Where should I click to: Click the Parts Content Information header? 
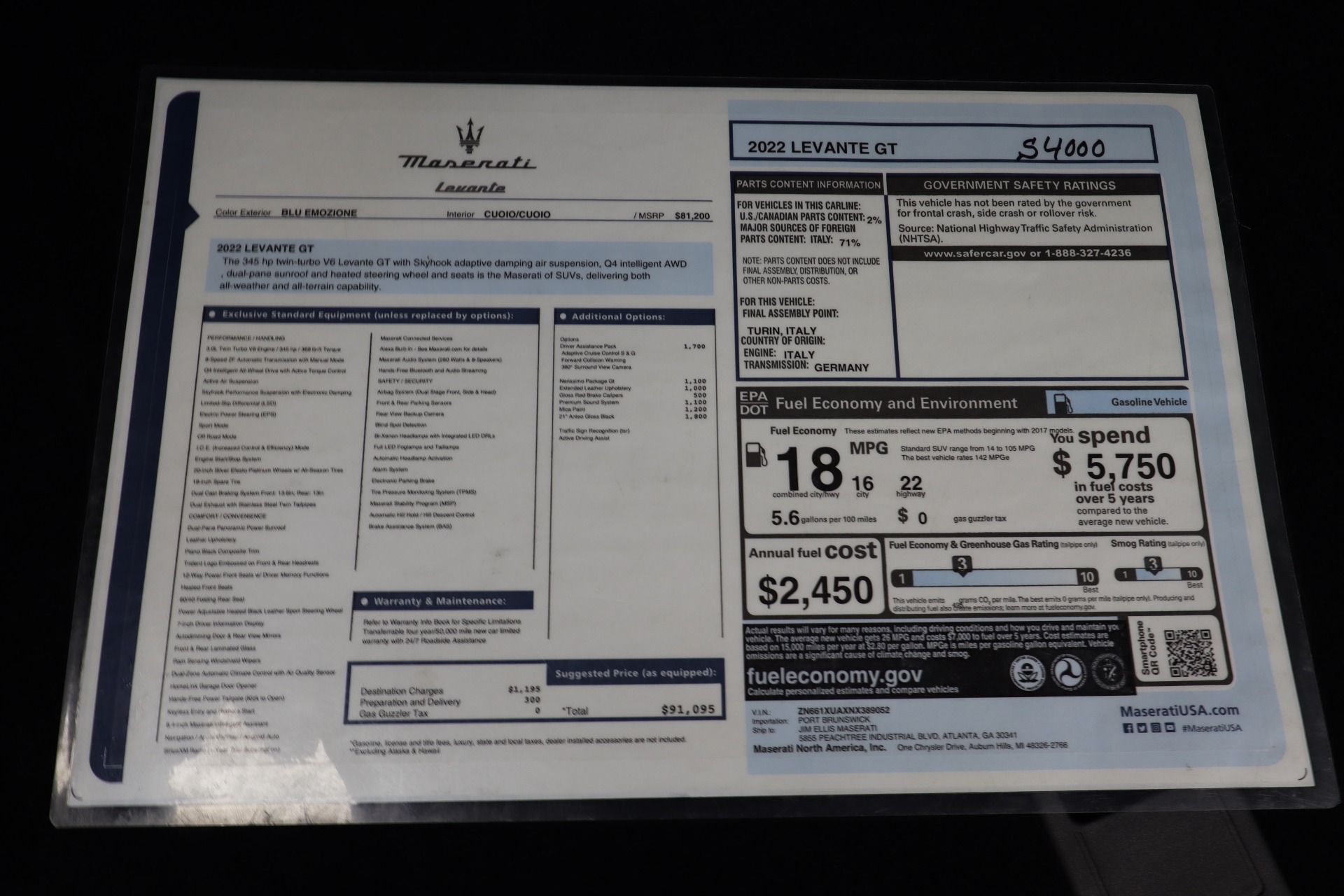tap(808, 185)
